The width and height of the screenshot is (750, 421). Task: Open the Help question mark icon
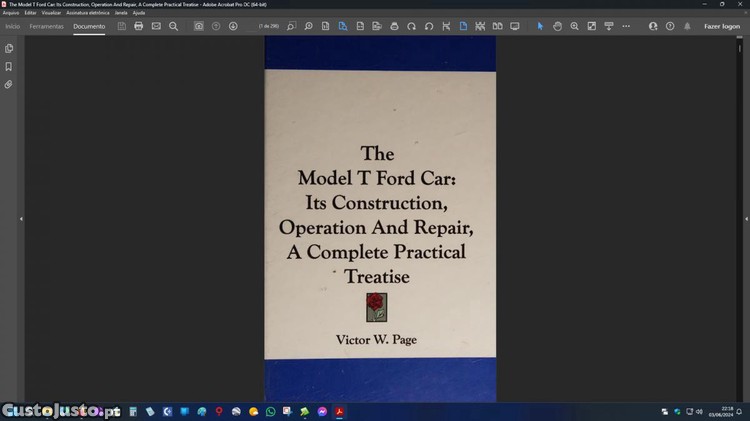(x=670, y=26)
